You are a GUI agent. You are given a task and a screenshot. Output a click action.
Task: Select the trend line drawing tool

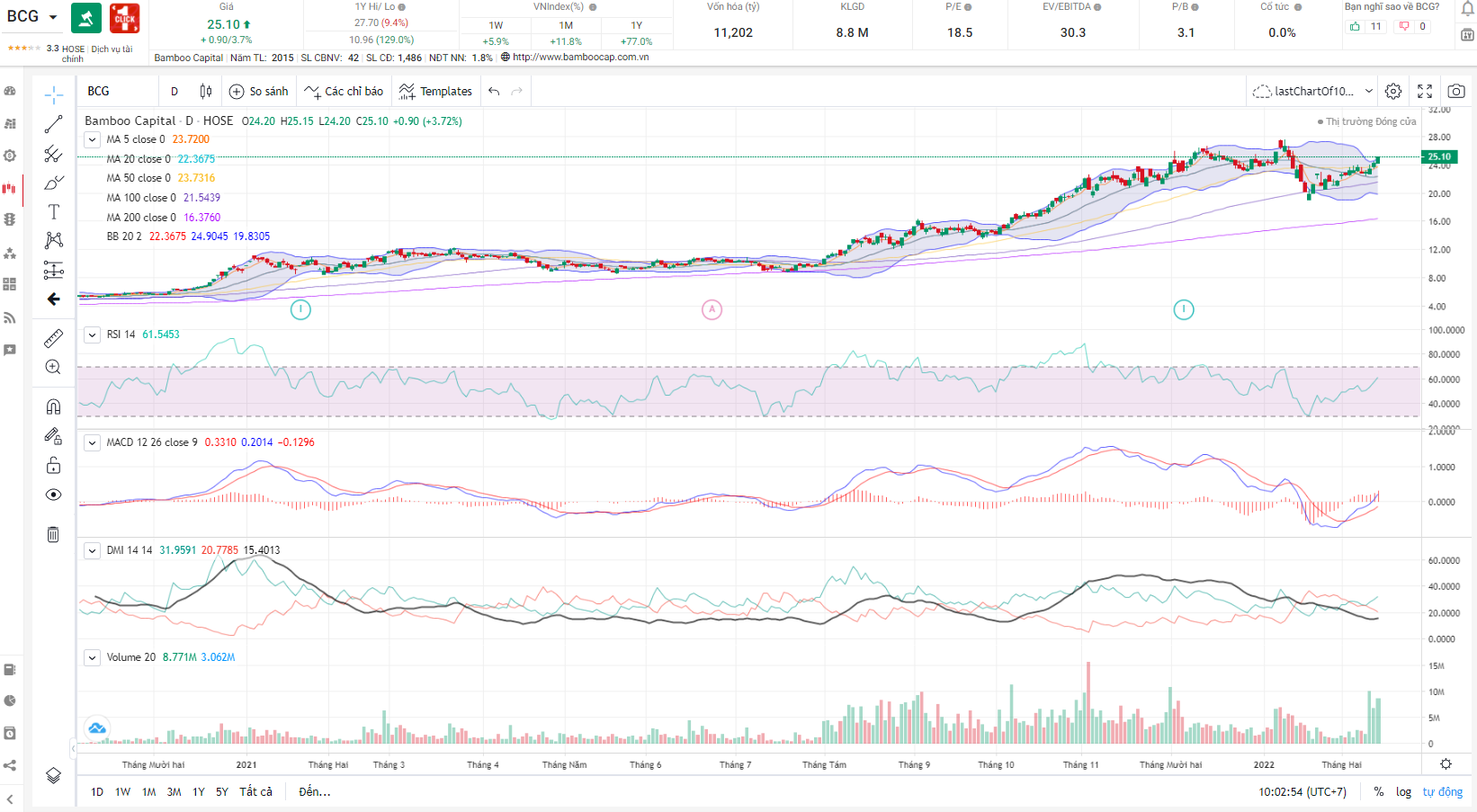(x=54, y=124)
